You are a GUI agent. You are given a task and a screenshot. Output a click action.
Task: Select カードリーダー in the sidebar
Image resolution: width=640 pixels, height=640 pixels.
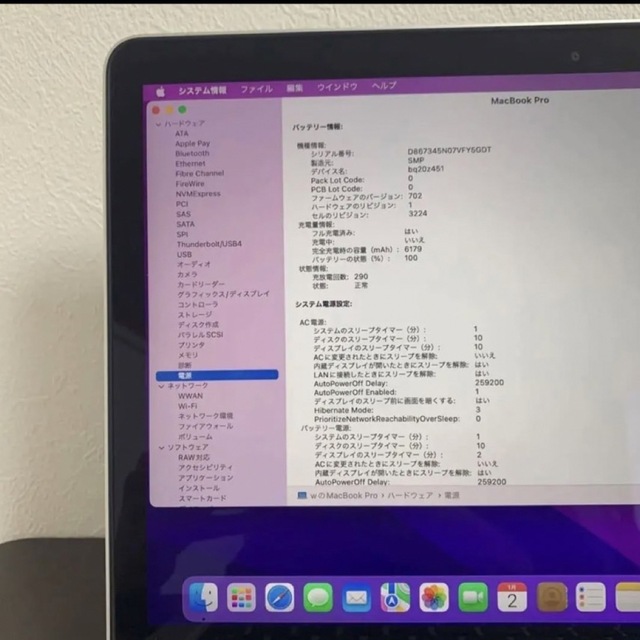click(x=201, y=284)
